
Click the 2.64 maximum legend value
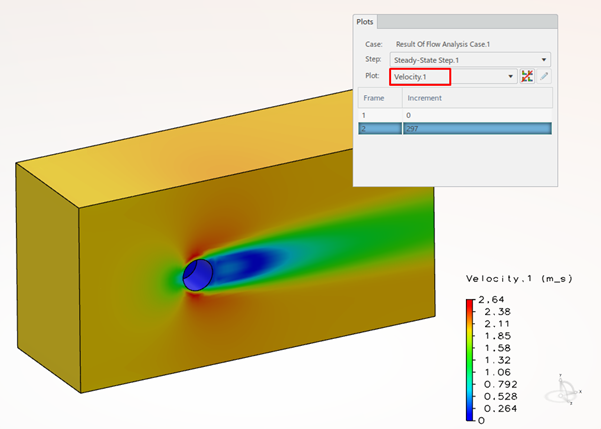tap(496, 298)
